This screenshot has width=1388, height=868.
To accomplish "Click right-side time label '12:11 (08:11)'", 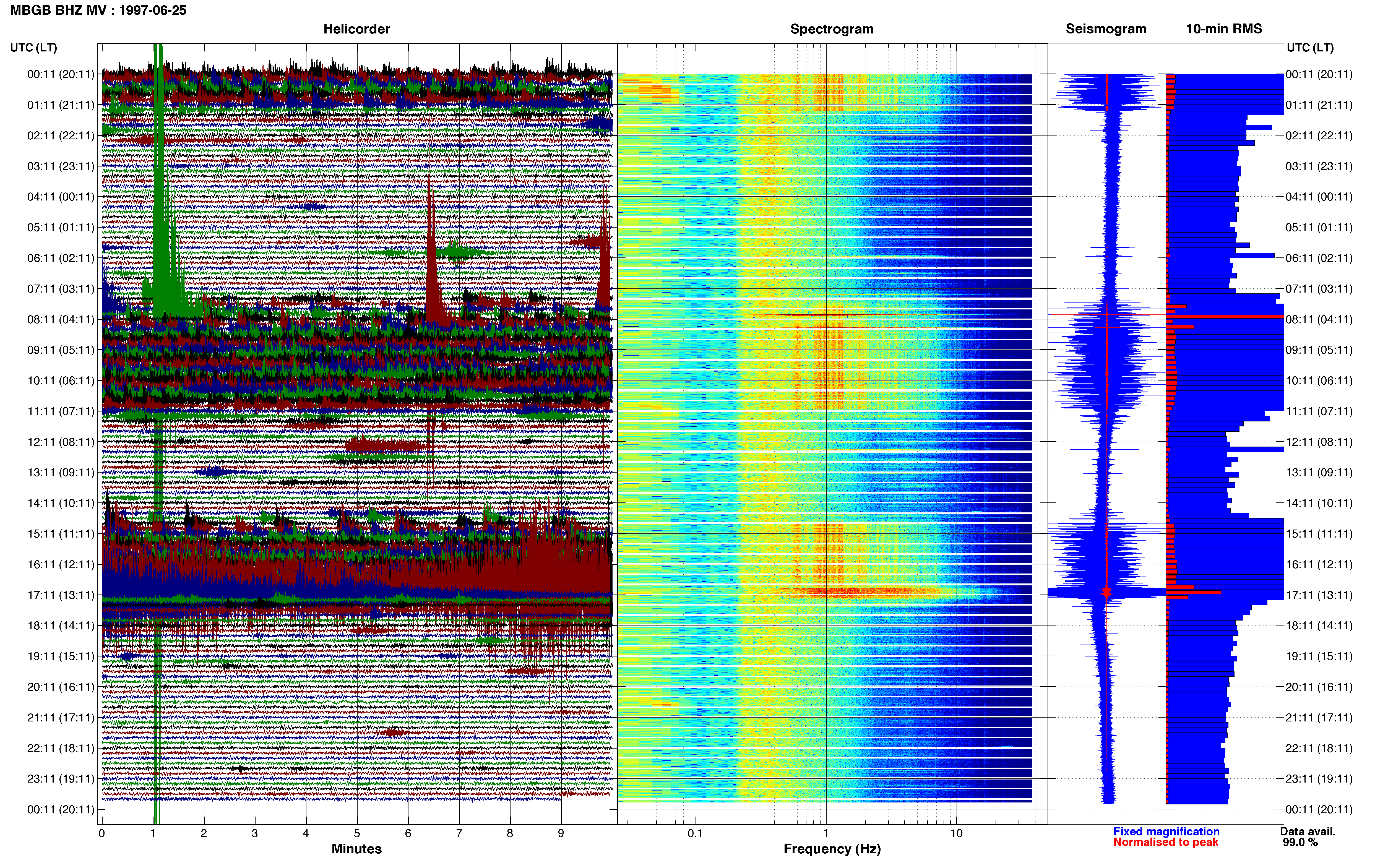I will click(x=1319, y=442).
